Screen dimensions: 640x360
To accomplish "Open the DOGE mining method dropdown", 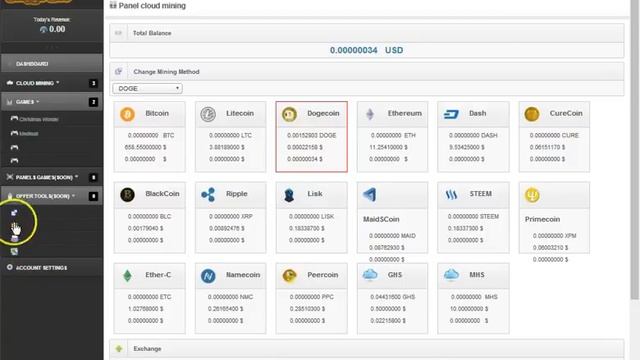I will [x=147, y=88].
